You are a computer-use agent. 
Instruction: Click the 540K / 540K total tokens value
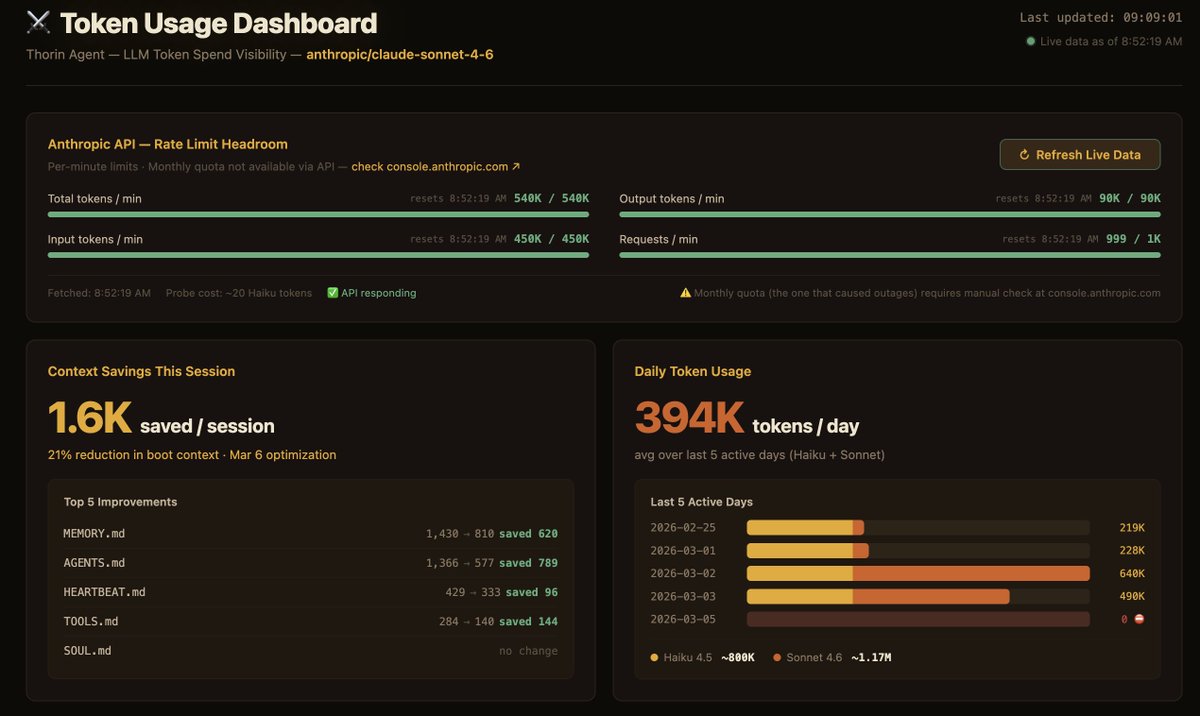tap(551, 198)
